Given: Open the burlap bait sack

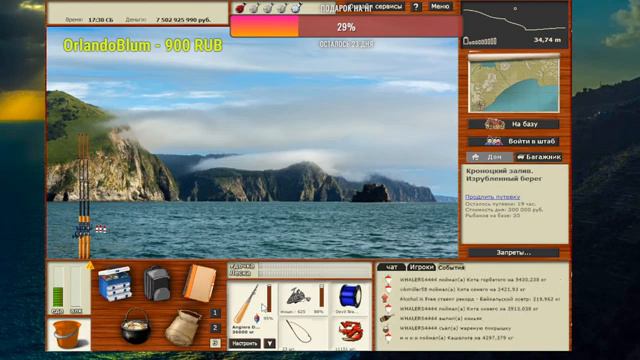Looking at the screenshot, I should (183, 328).
